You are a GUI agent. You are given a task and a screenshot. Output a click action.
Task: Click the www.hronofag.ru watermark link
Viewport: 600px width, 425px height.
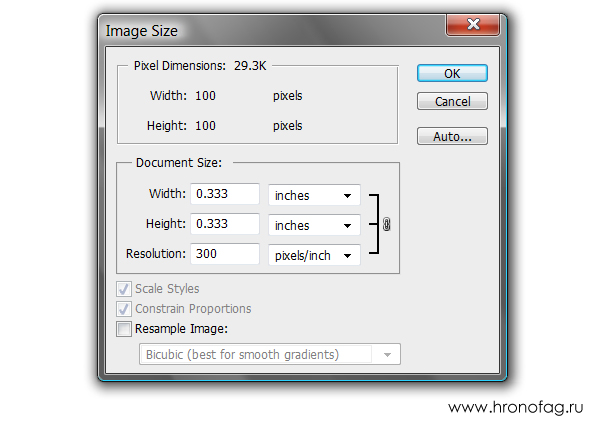(x=515, y=408)
